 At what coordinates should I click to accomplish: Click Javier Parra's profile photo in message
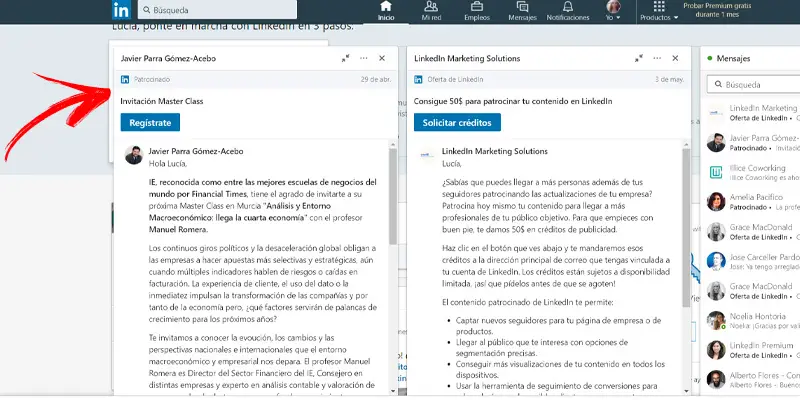134,155
